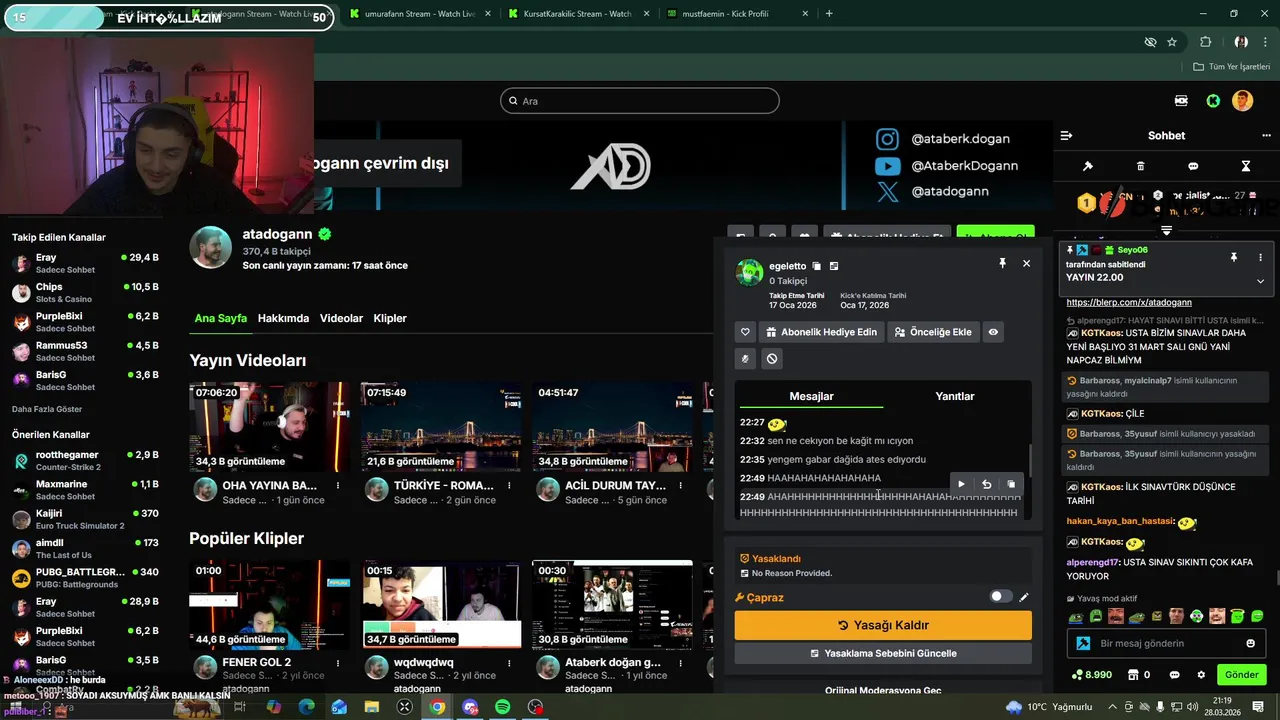Screen dimensions: 1280x720
Task: Copy the egeletto username
Action: pyautogui.click(x=817, y=266)
